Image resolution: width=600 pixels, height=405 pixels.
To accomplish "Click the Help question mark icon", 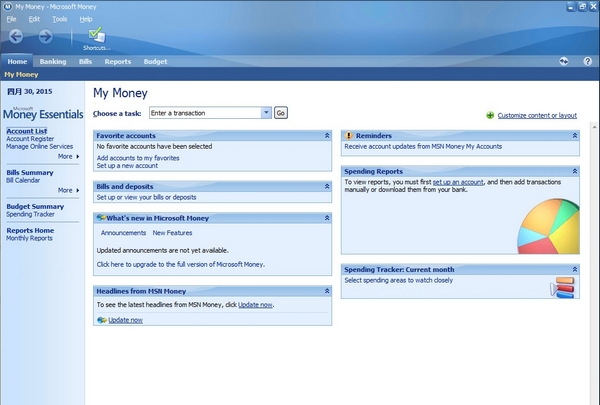I will click(588, 61).
